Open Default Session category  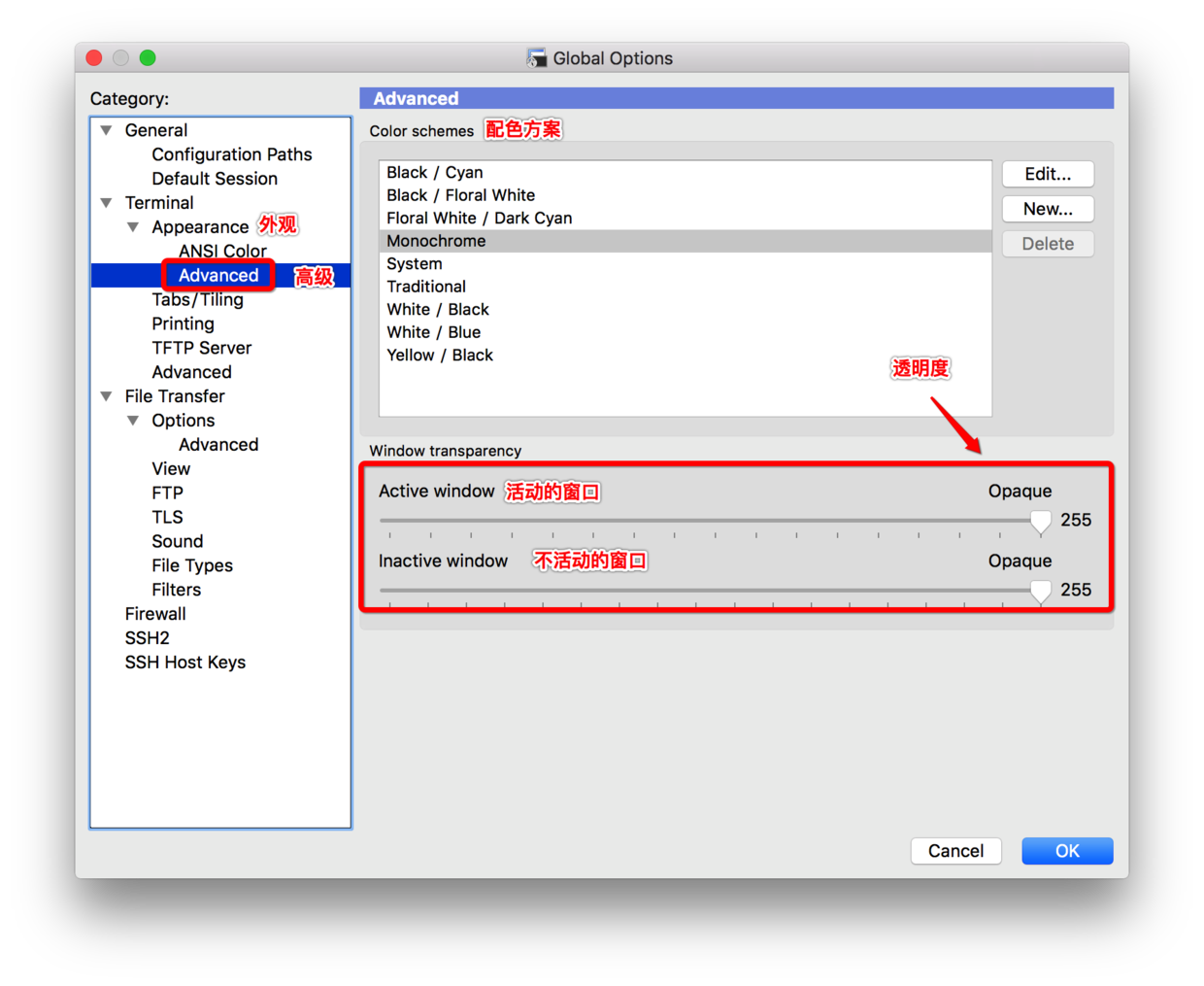(x=215, y=179)
